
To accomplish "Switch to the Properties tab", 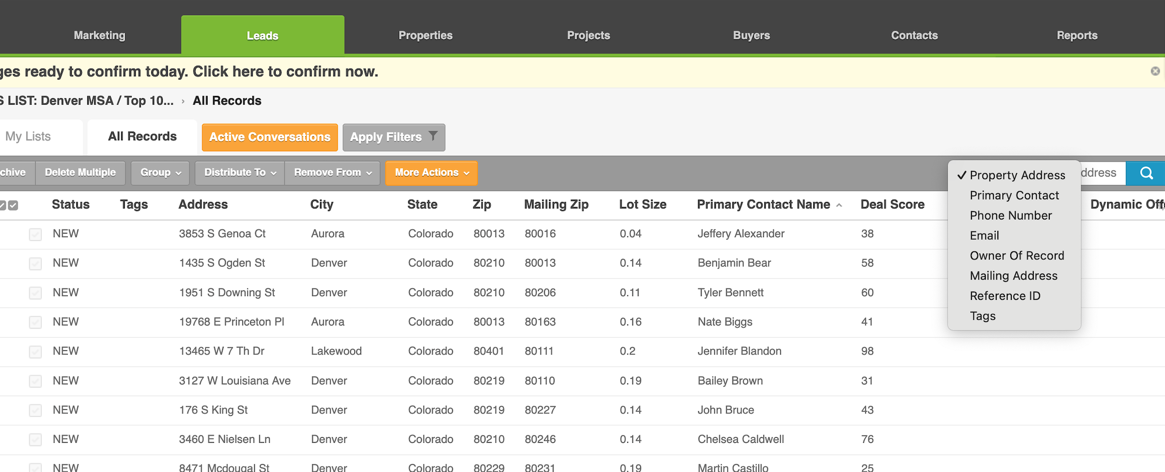I will (425, 35).
